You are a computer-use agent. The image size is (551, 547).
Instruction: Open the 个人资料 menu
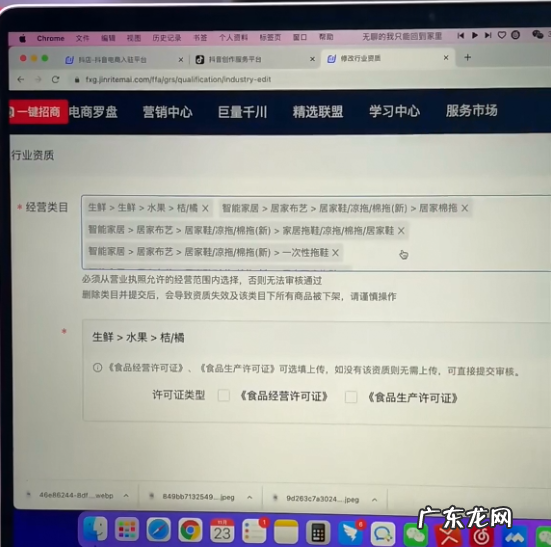(233, 37)
